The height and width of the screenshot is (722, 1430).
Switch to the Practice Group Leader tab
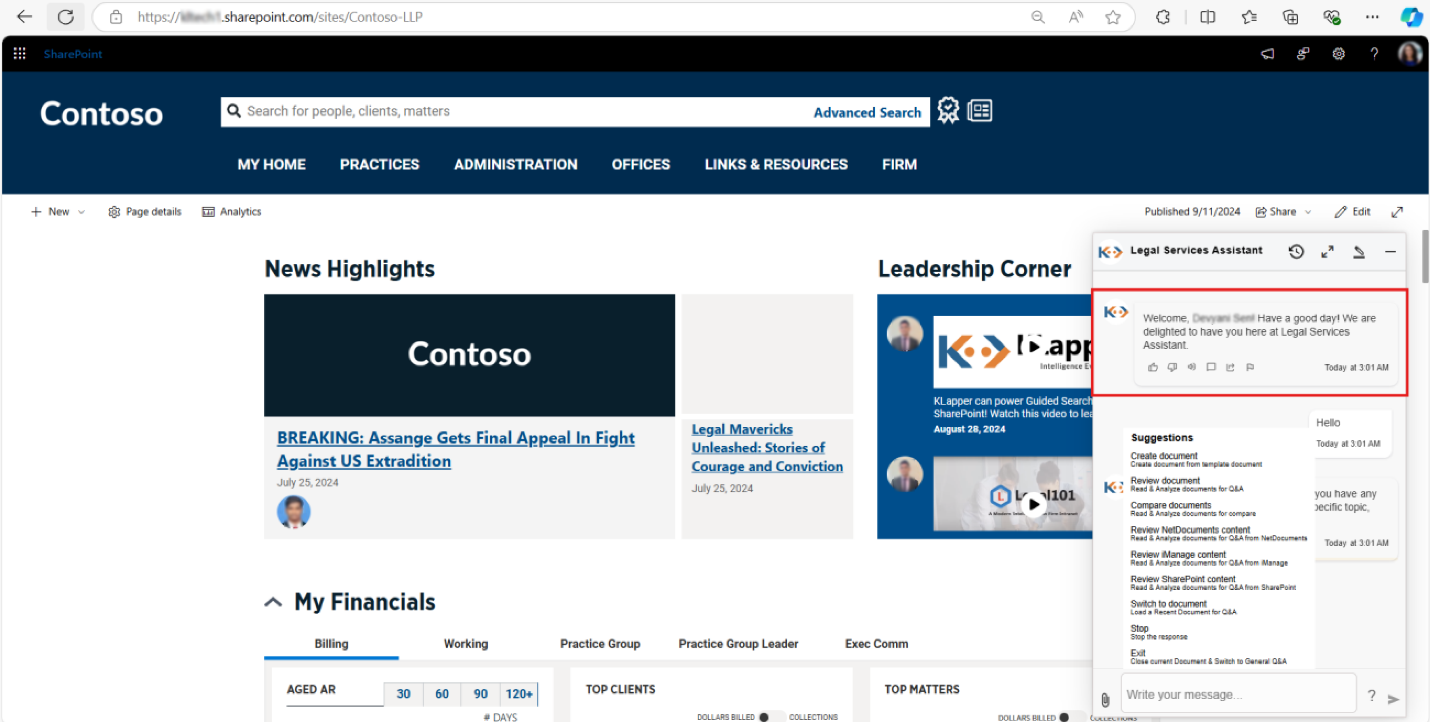click(x=739, y=644)
